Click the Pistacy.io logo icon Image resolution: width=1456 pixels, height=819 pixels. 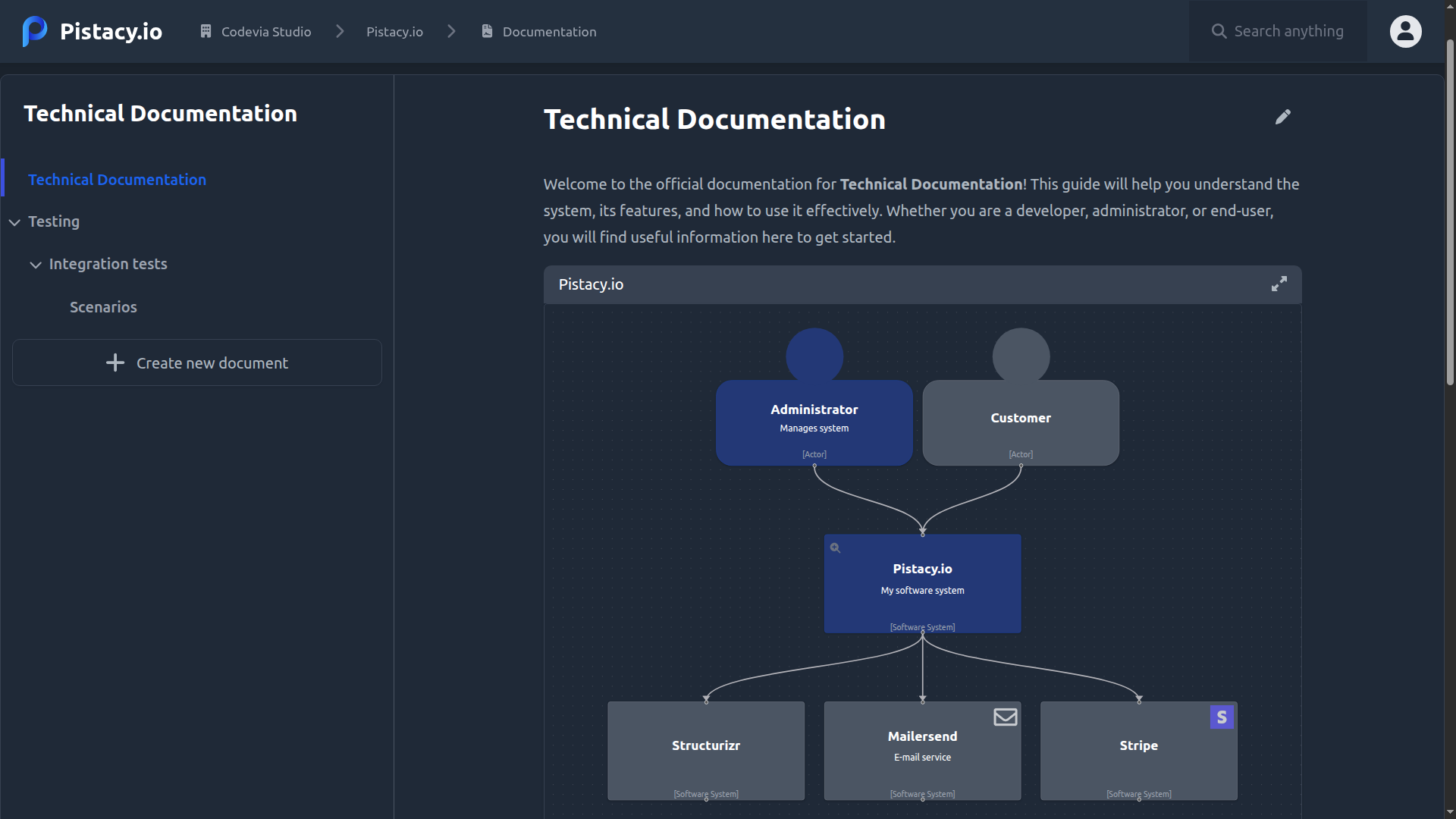(35, 31)
